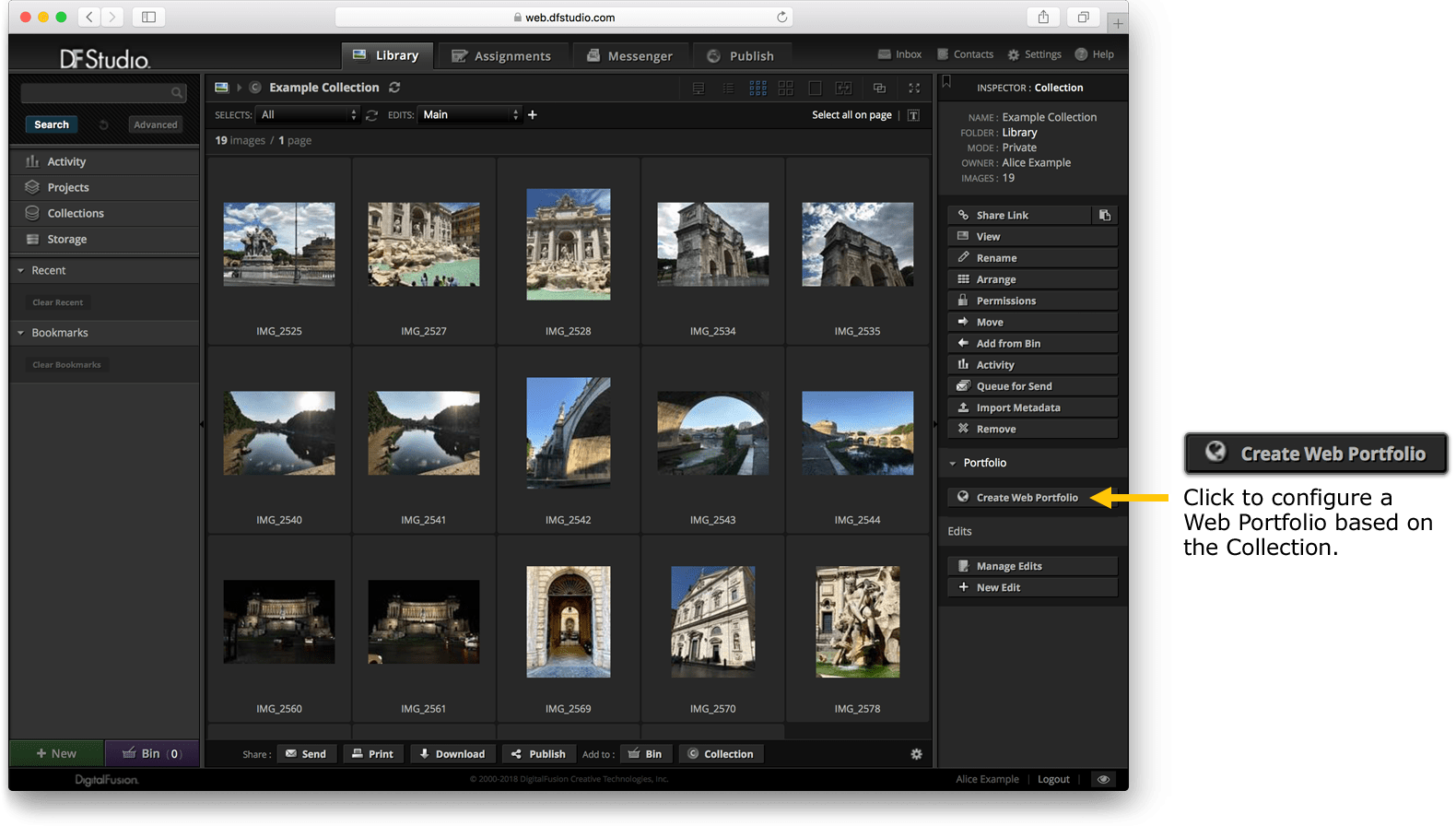
Task: Open the Help link
Action: (1094, 54)
